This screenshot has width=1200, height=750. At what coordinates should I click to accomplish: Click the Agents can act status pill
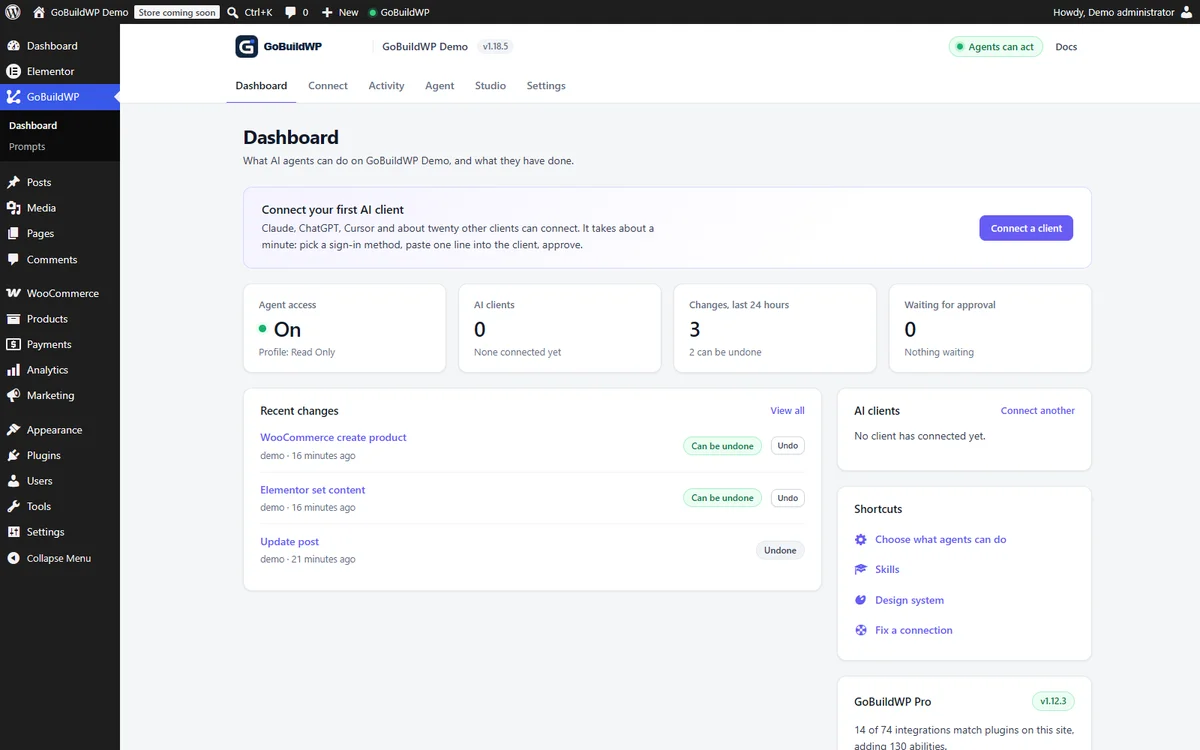coord(996,47)
